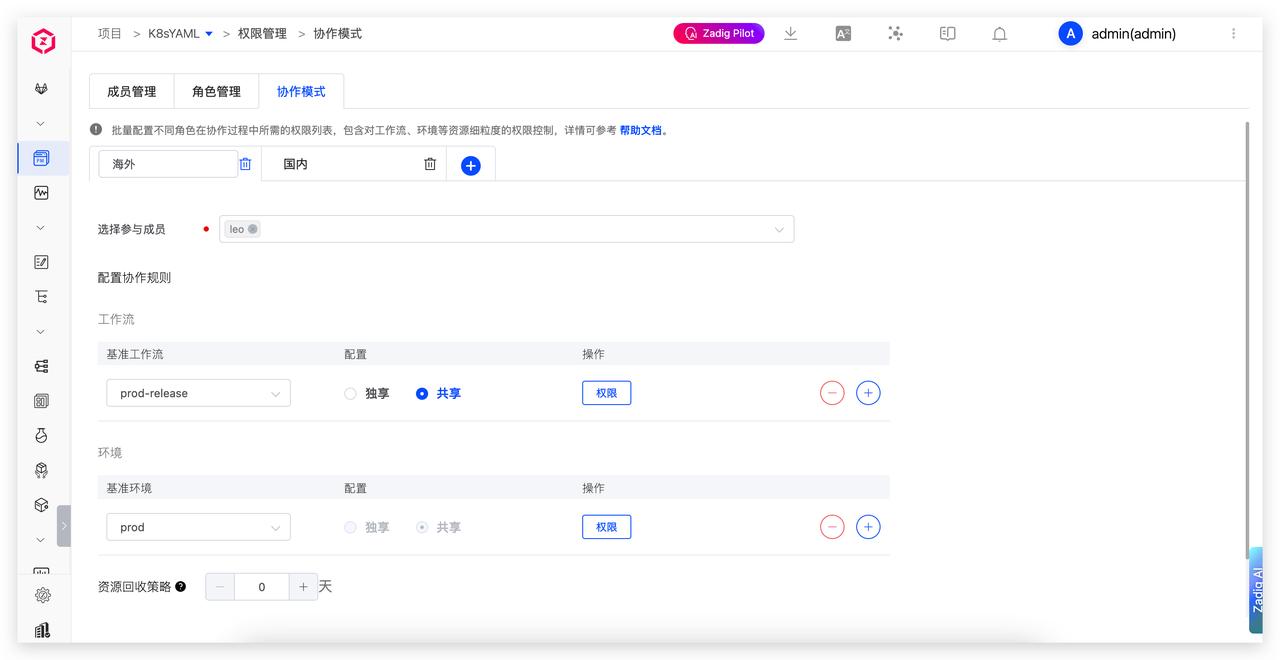Image resolution: width=1280 pixels, height=660 pixels.
Task: Open the prod-release workflow dropdown
Action: point(198,393)
